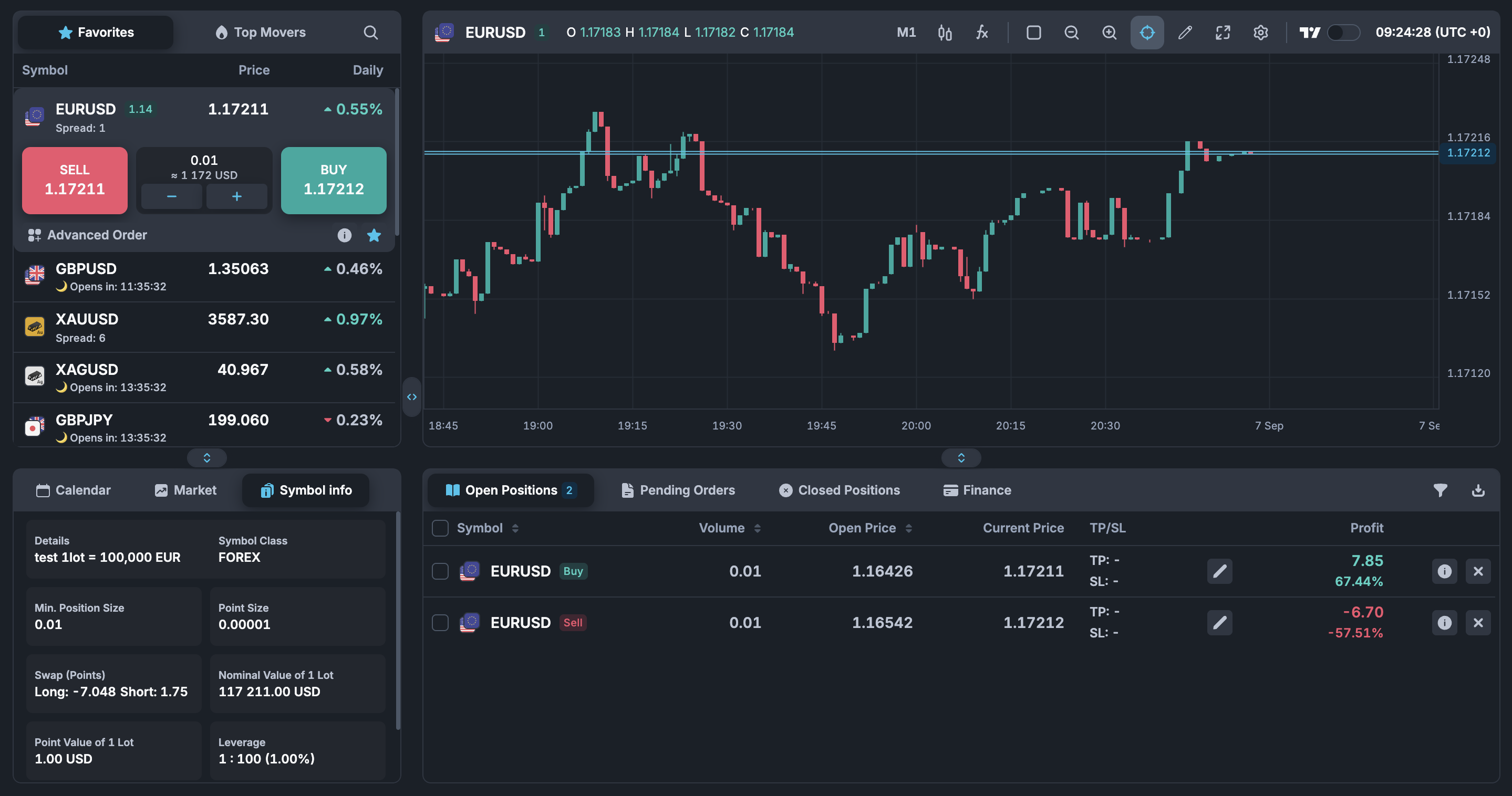Open the drawing pencil tool
The image size is (1512, 796).
(1185, 32)
